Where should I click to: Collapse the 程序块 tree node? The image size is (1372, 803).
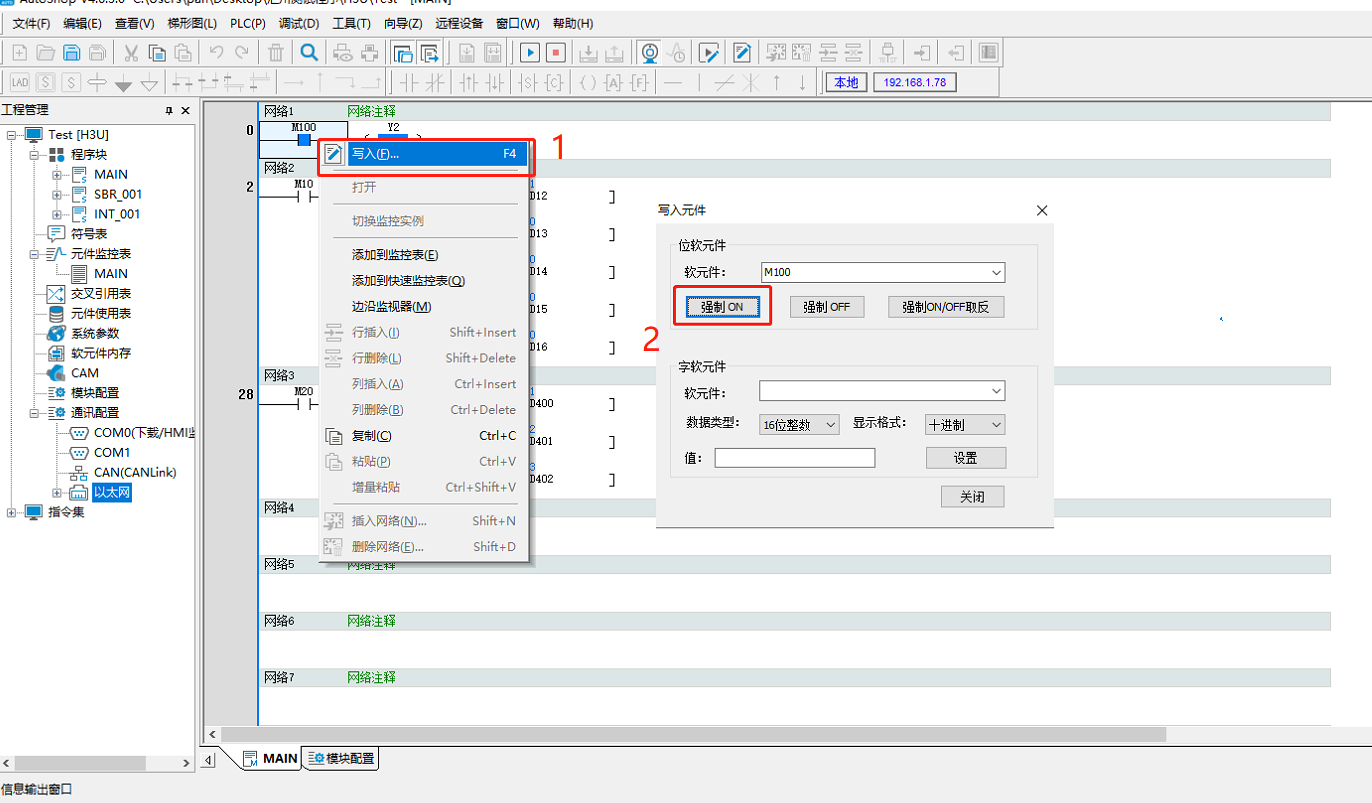coord(34,155)
